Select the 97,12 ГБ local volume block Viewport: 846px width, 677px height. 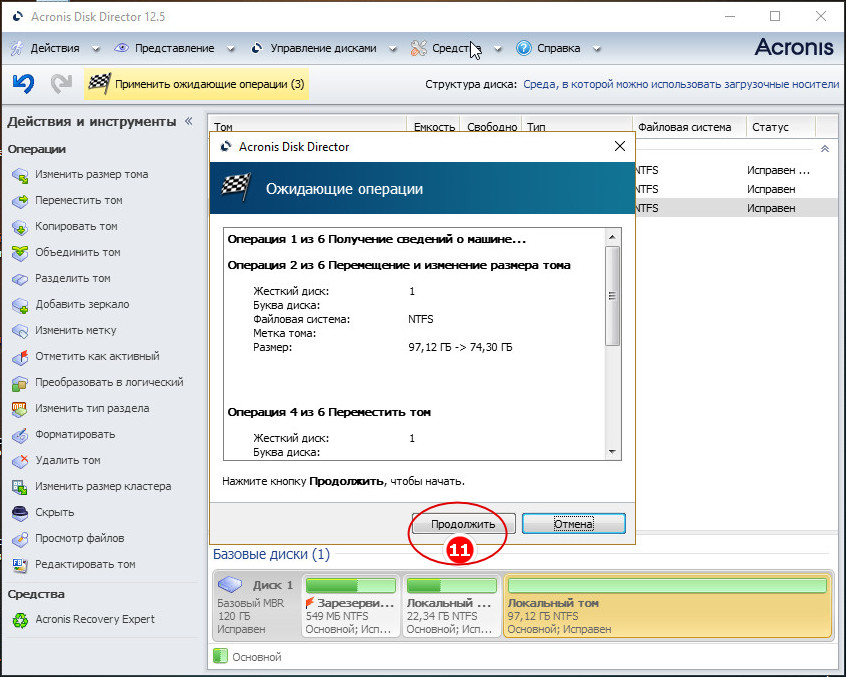click(x=667, y=606)
